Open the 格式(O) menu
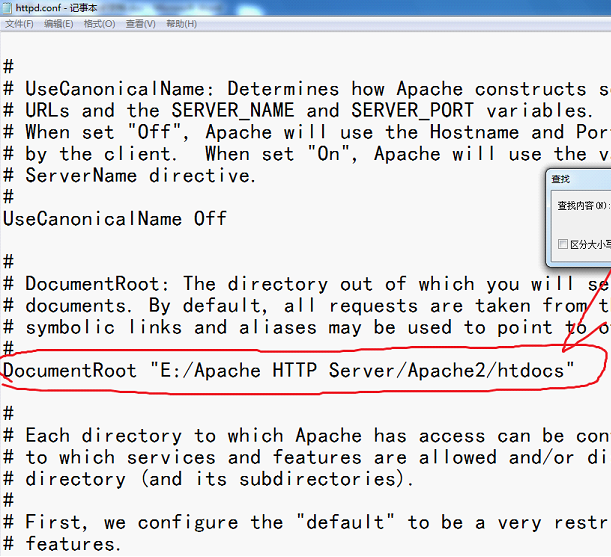 99,24
